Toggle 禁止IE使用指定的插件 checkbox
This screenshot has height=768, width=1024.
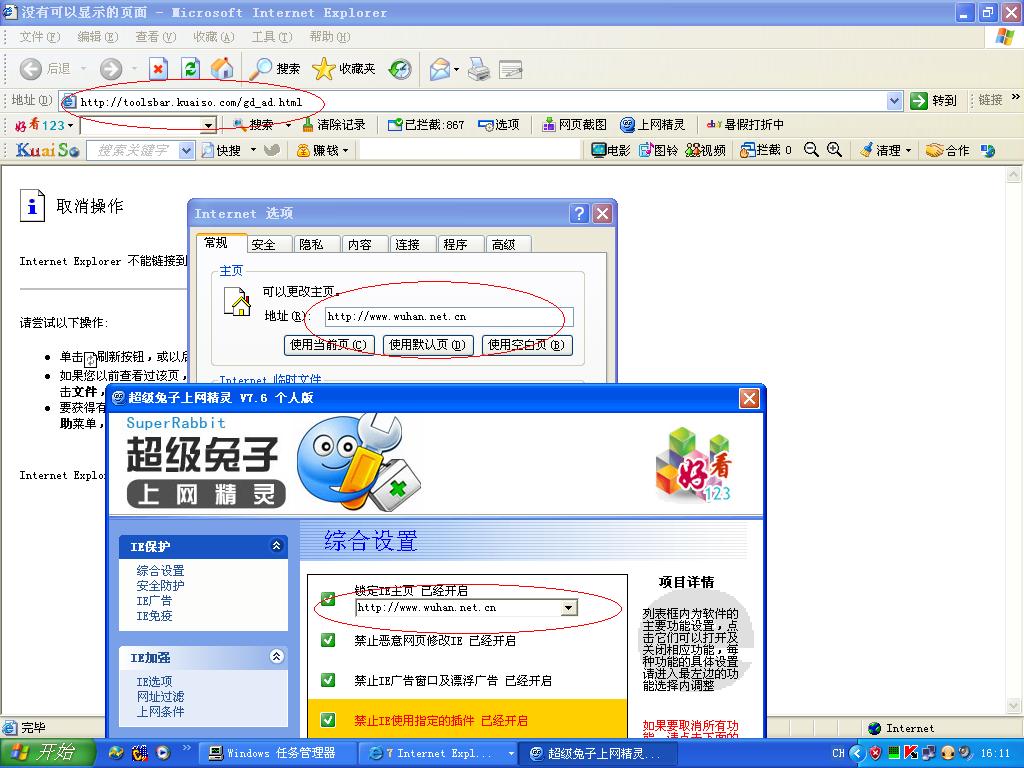328,720
